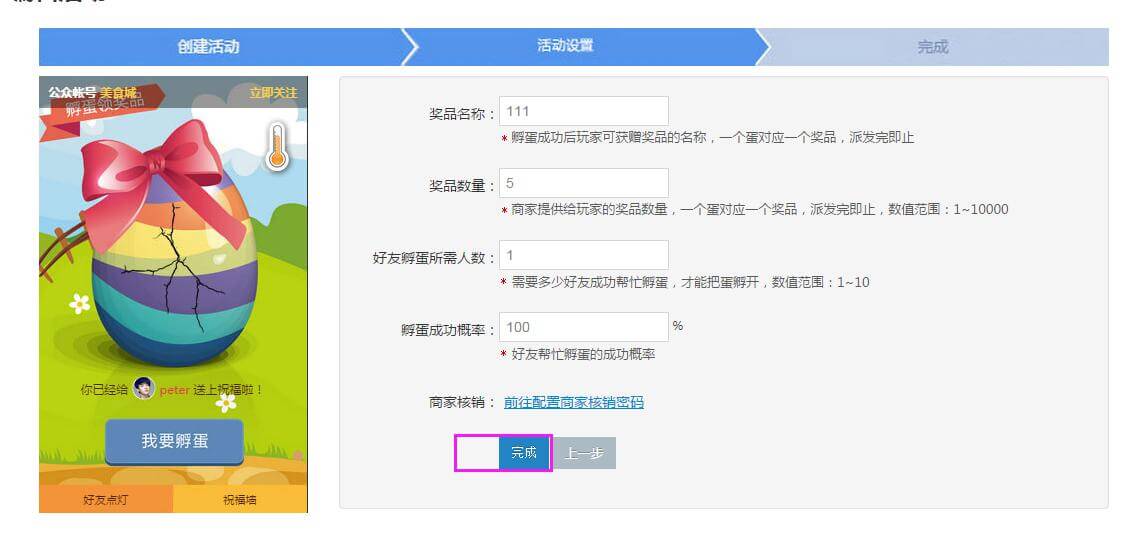This screenshot has height=543, width=1124.
Task: Click the 奖品数量 range hint '数值范围：1~10000'
Action: (948, 209)
